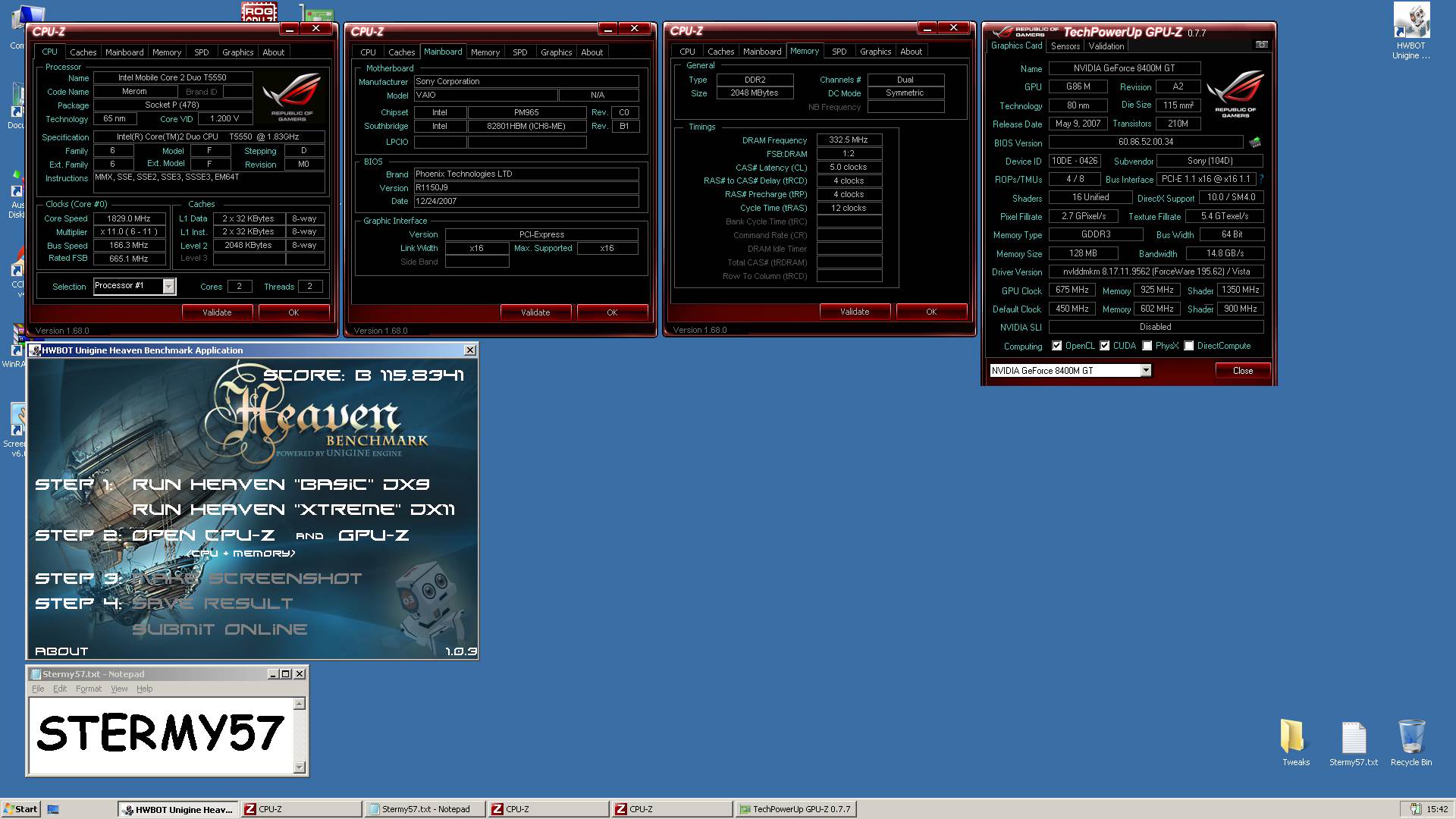Viewport: 1456px width, 819px height.
Task: Click inside the Notepad STERMY57 text area
Action: (161, 734)
